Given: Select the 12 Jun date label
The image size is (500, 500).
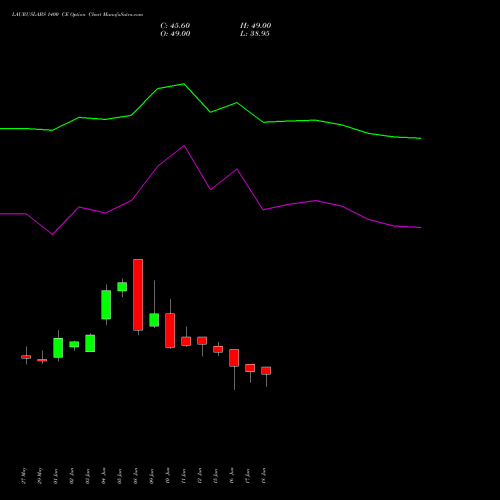Looking at the screenshot, I should tap(200, 476).
